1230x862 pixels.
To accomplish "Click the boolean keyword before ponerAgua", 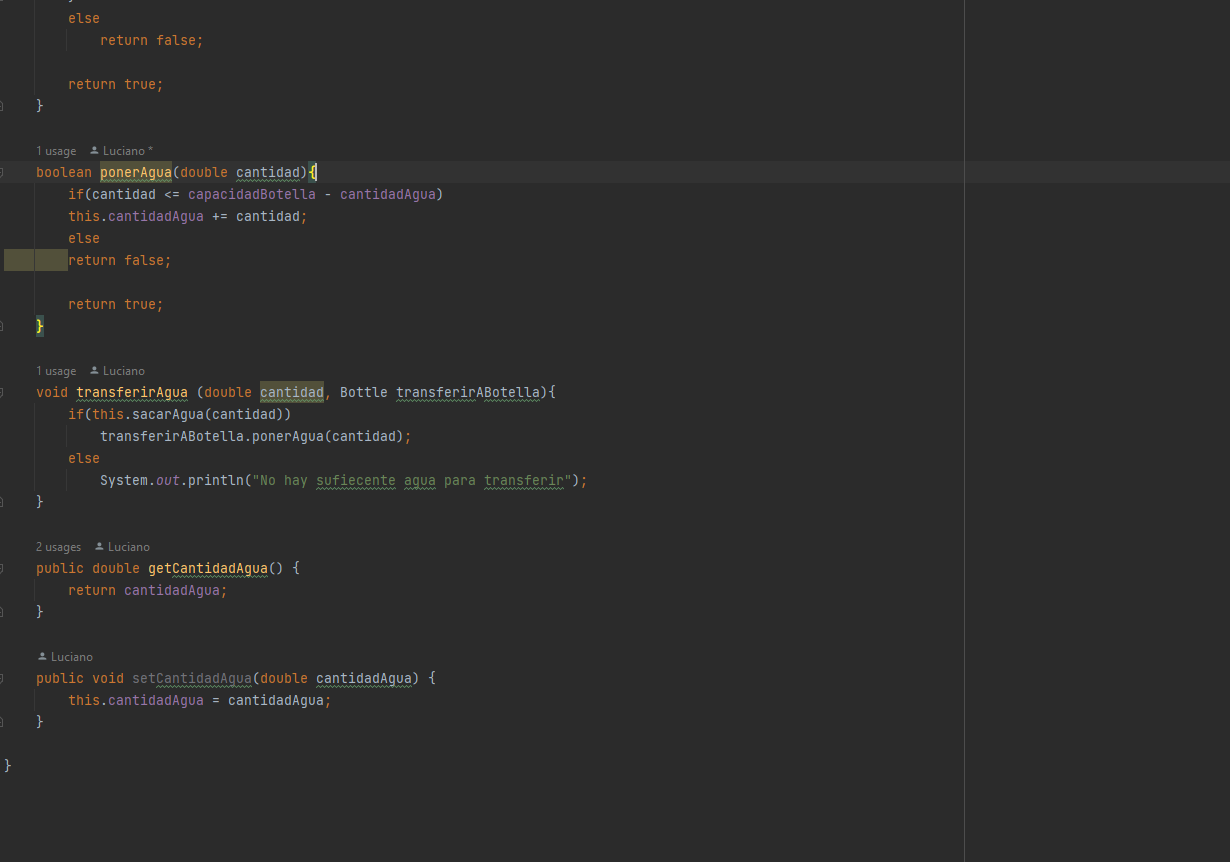I will tap(64, 172).
